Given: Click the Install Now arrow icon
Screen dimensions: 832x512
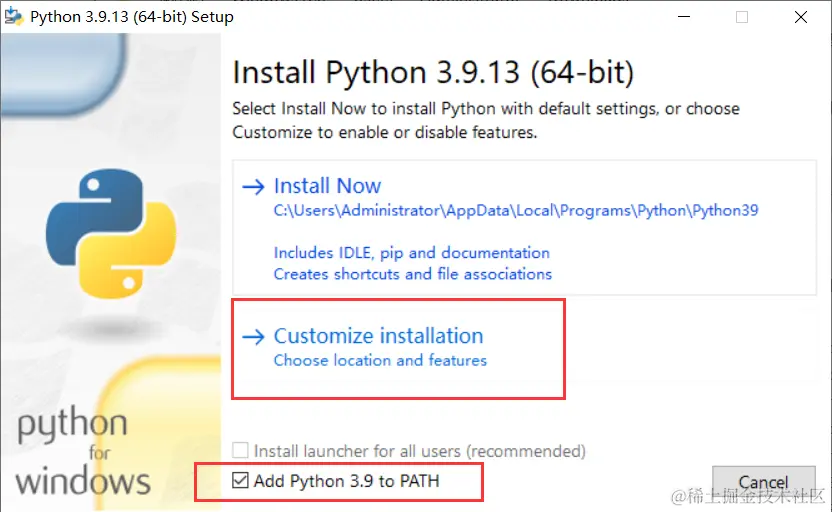Looking at the screenshot, I should coord(253,186).
